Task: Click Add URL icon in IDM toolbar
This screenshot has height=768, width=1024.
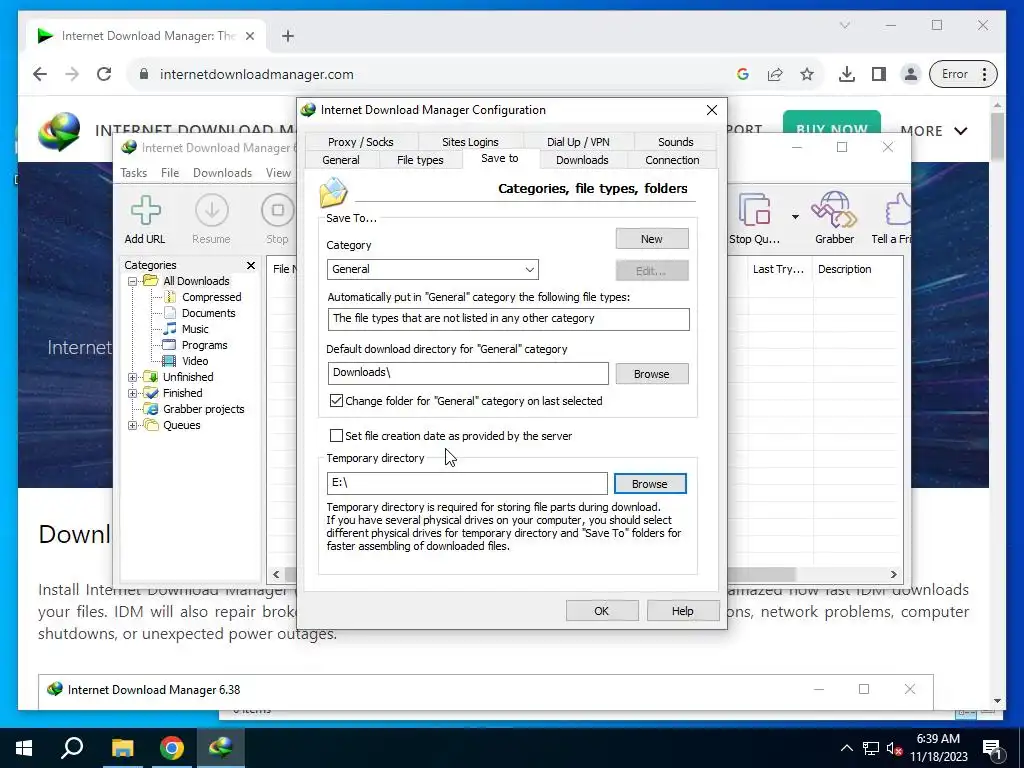Action: click(x=145, y=210)
